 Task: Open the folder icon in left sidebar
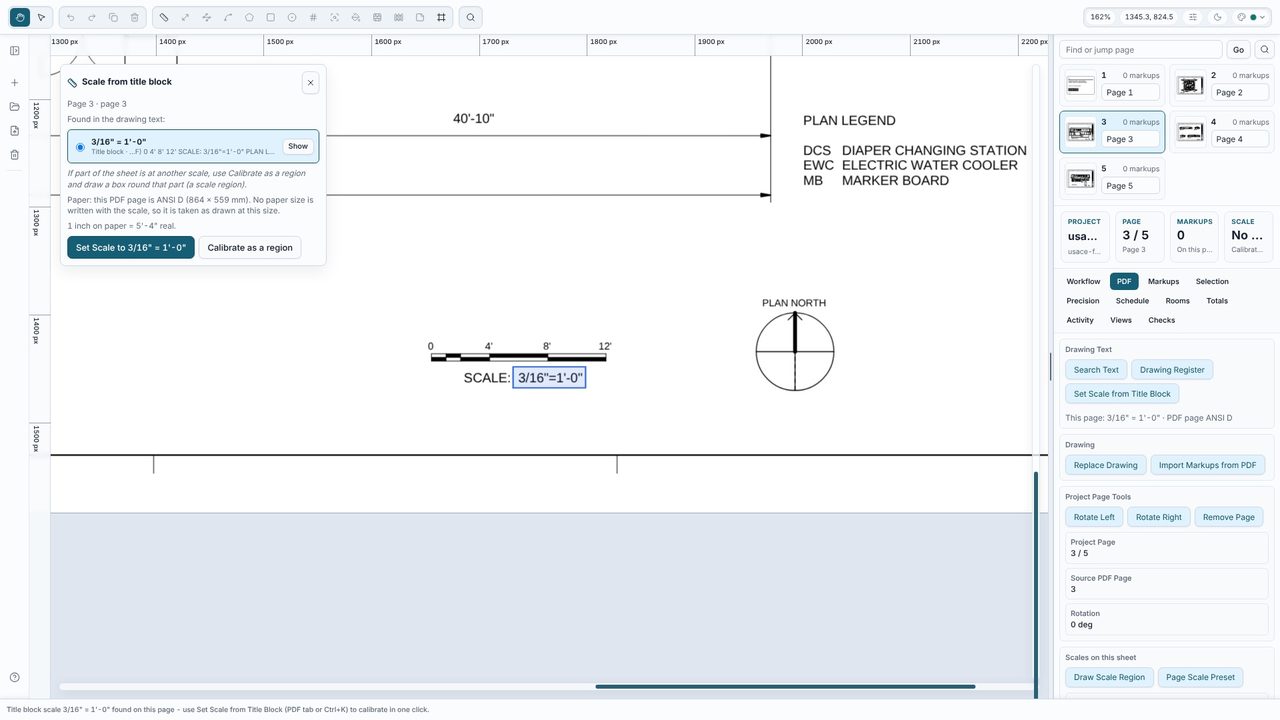[x=15, y=107]
